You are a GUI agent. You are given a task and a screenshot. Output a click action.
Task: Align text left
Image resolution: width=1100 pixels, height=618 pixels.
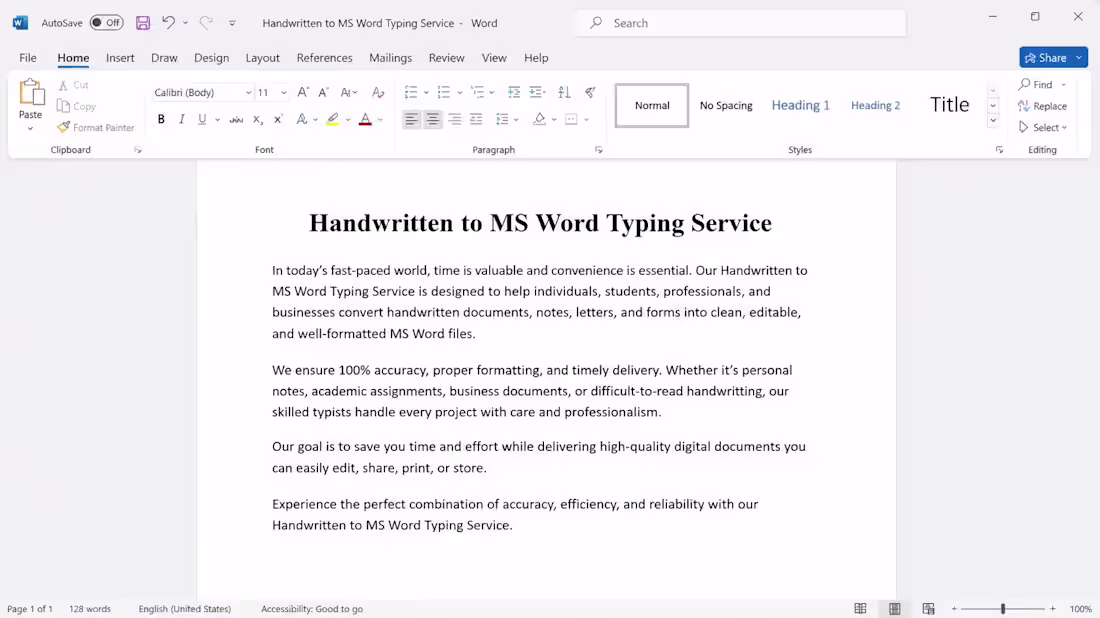pyautogui.click(x=411, y=119)
